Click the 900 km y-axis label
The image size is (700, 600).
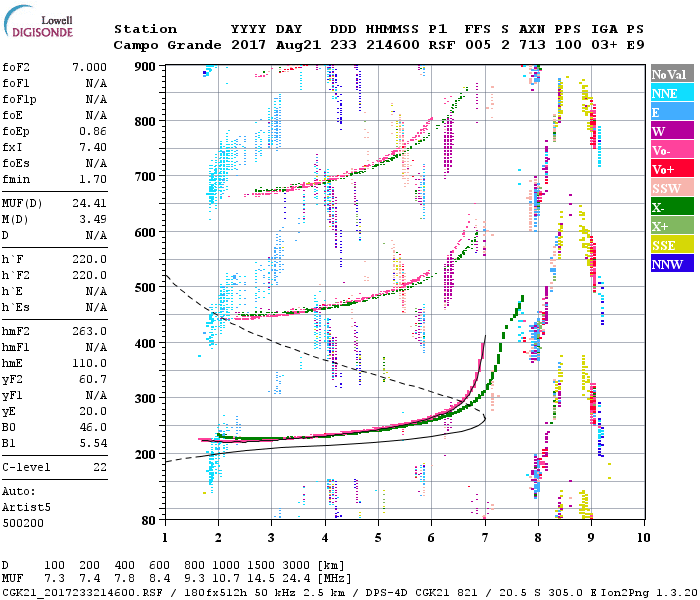click(145, 66)
